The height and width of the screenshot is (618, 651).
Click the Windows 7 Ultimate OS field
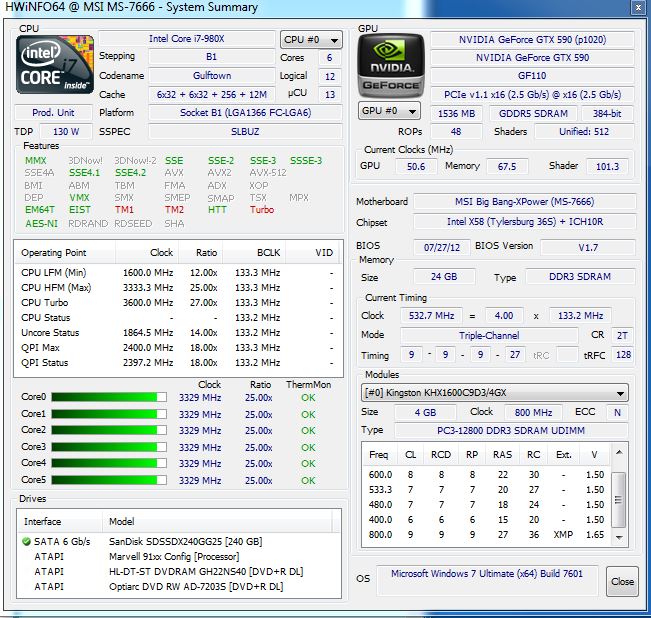point(487,580)
